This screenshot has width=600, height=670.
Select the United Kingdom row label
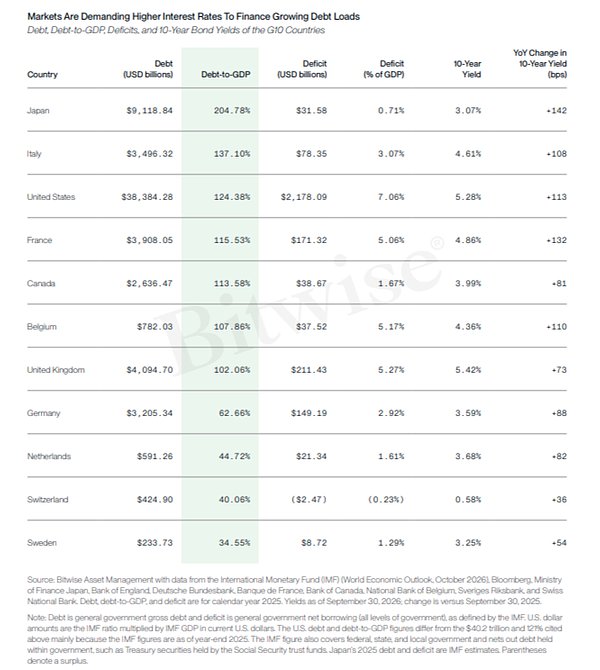point(56,370)
